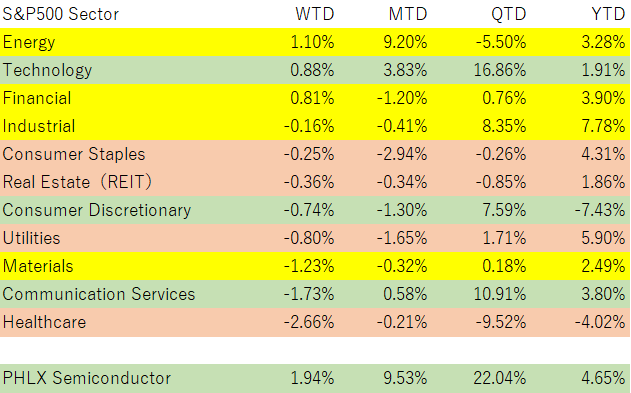
Task: Select Materials WTD value -1.23%
Action: pyautogui.click(x=309, y=266)
